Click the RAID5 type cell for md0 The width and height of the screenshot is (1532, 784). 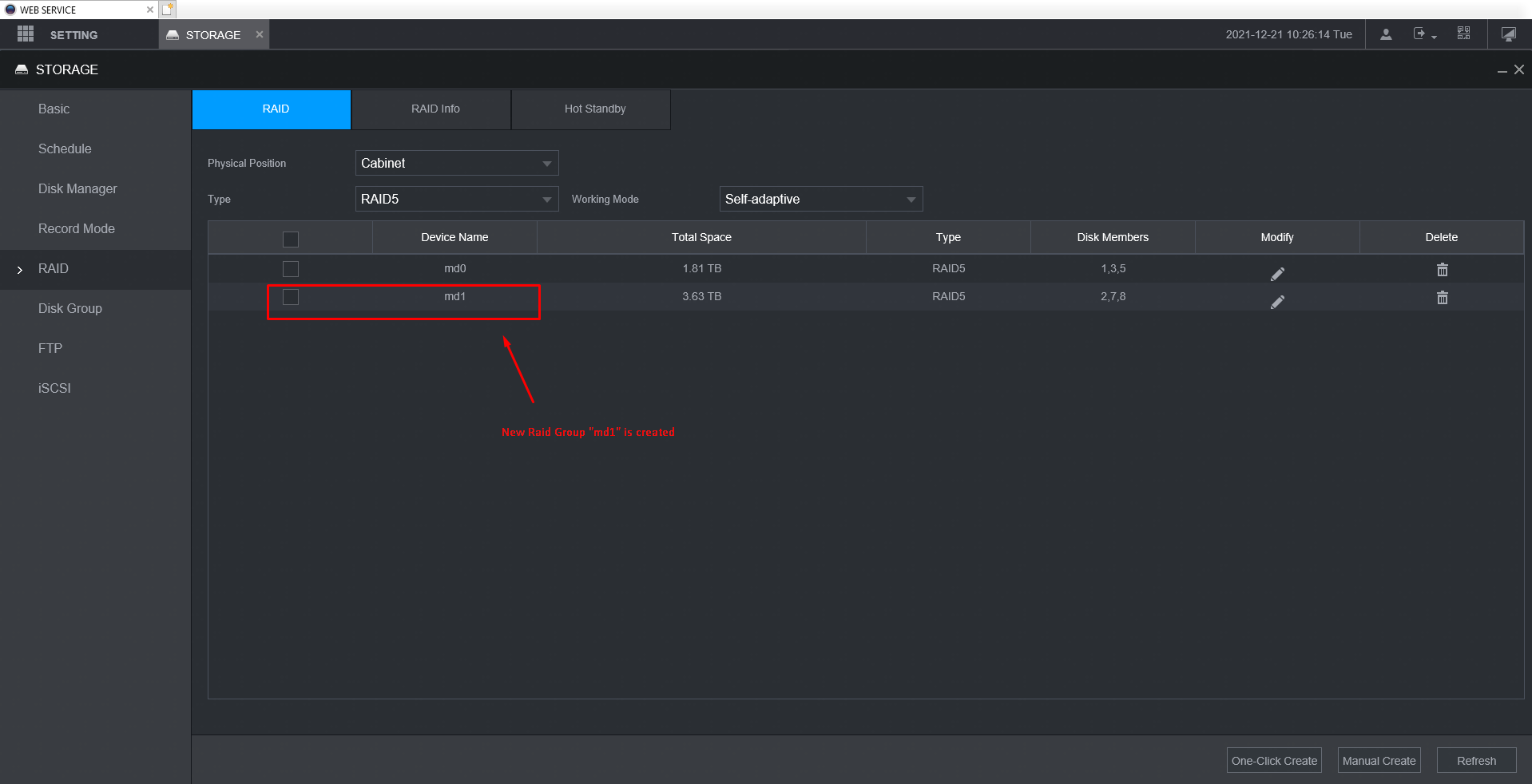click(948, 268)
